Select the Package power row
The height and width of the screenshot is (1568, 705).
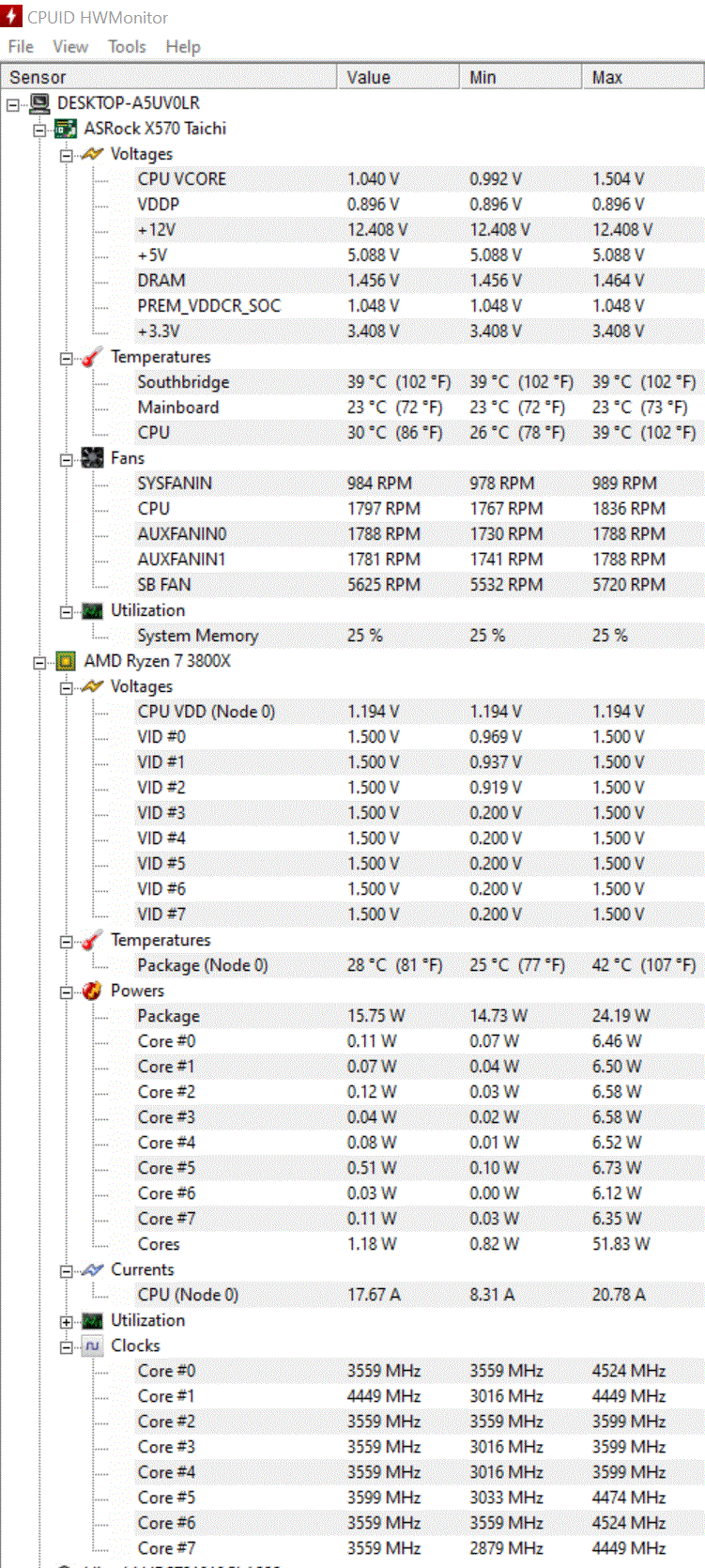tap(419, 1016)
